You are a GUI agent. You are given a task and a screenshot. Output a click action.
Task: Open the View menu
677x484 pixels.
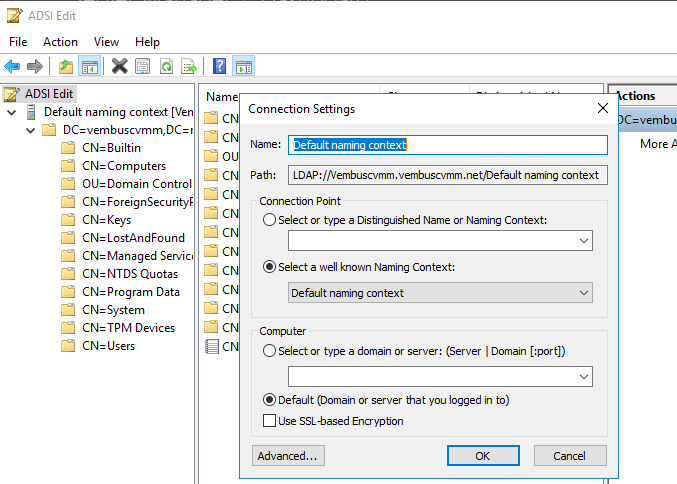[x=106, y=42]
